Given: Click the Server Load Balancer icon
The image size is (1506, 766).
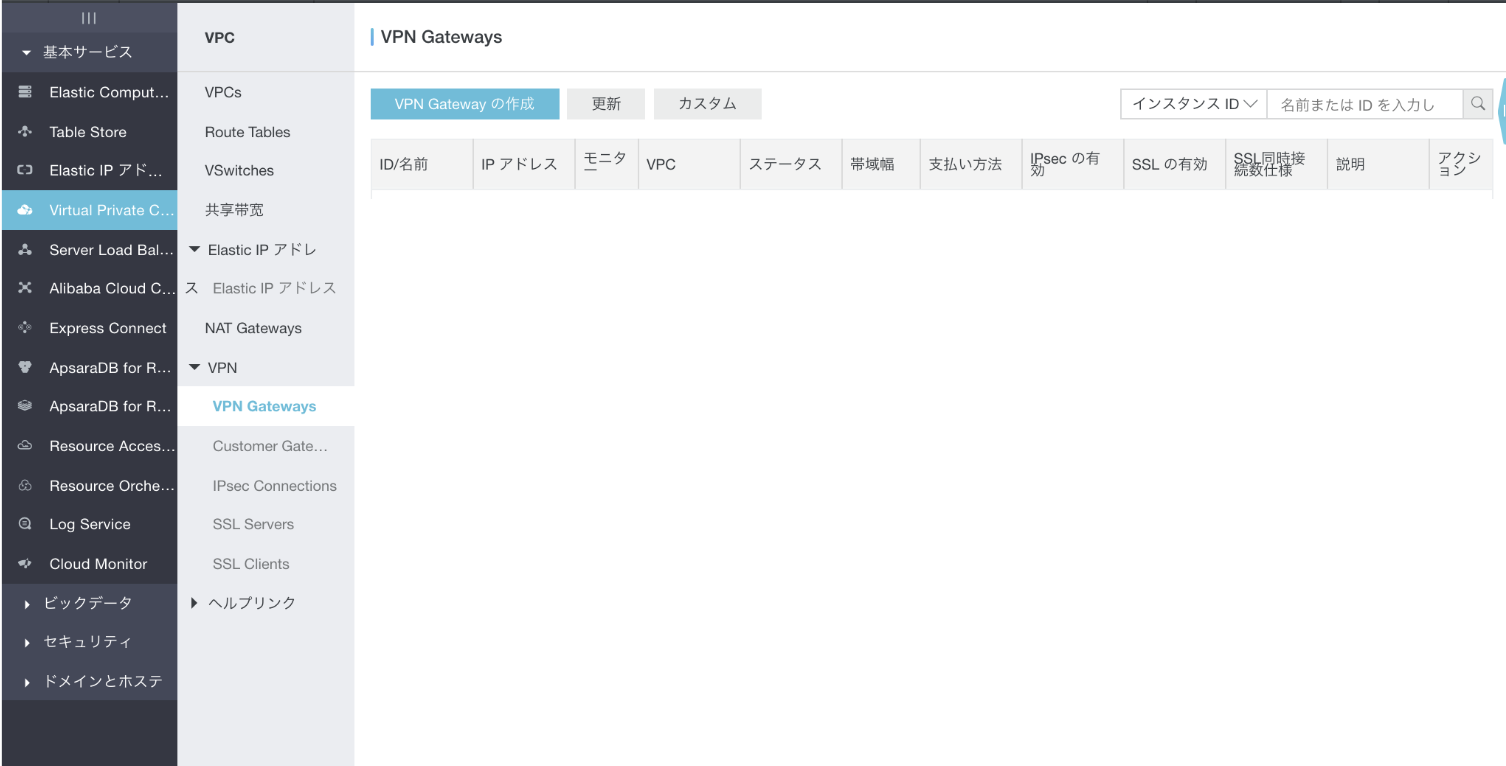Looking at the screenshot, I should point(25,250).
